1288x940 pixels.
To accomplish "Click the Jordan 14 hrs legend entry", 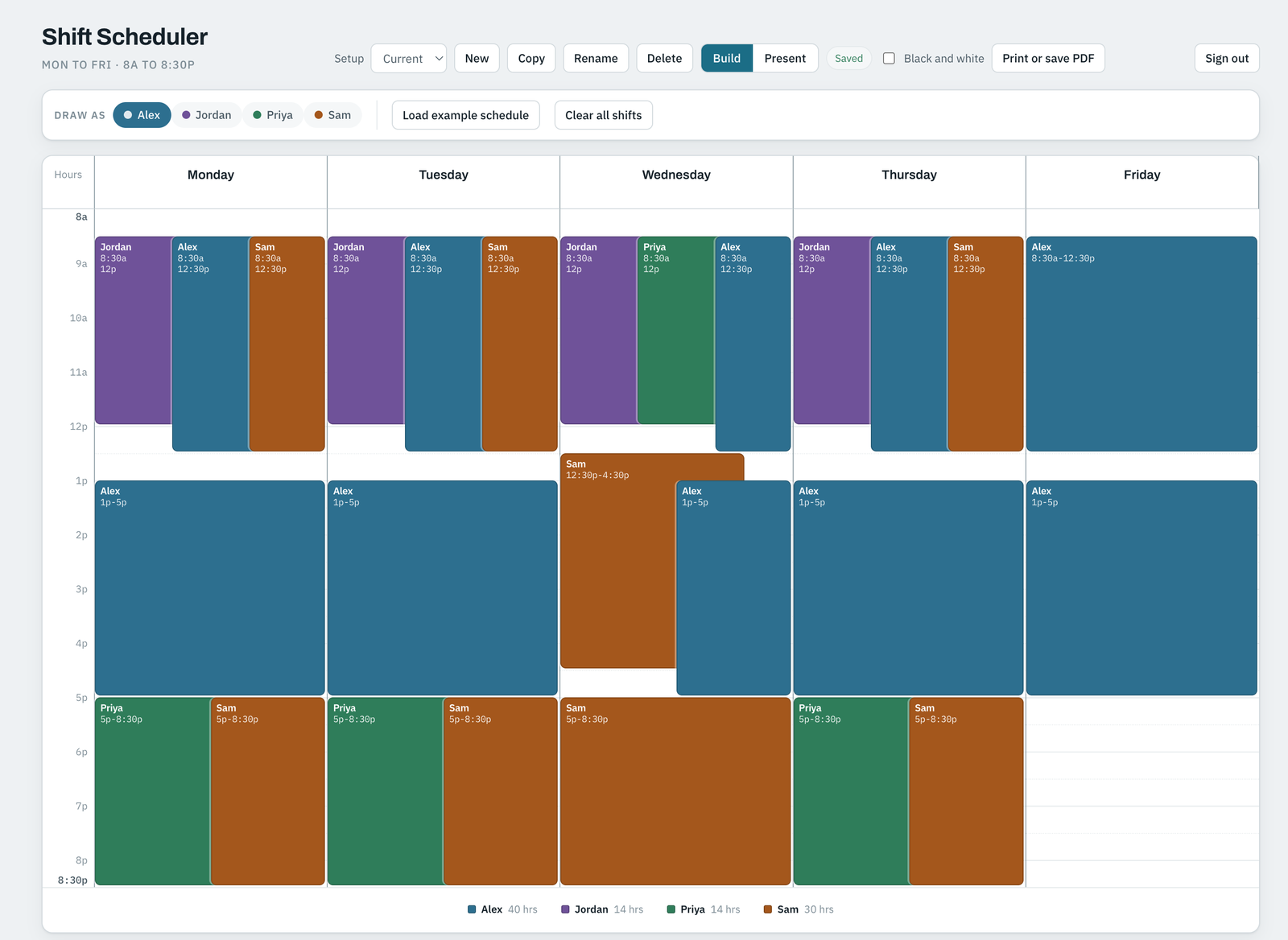I will (x=602, y=909).
